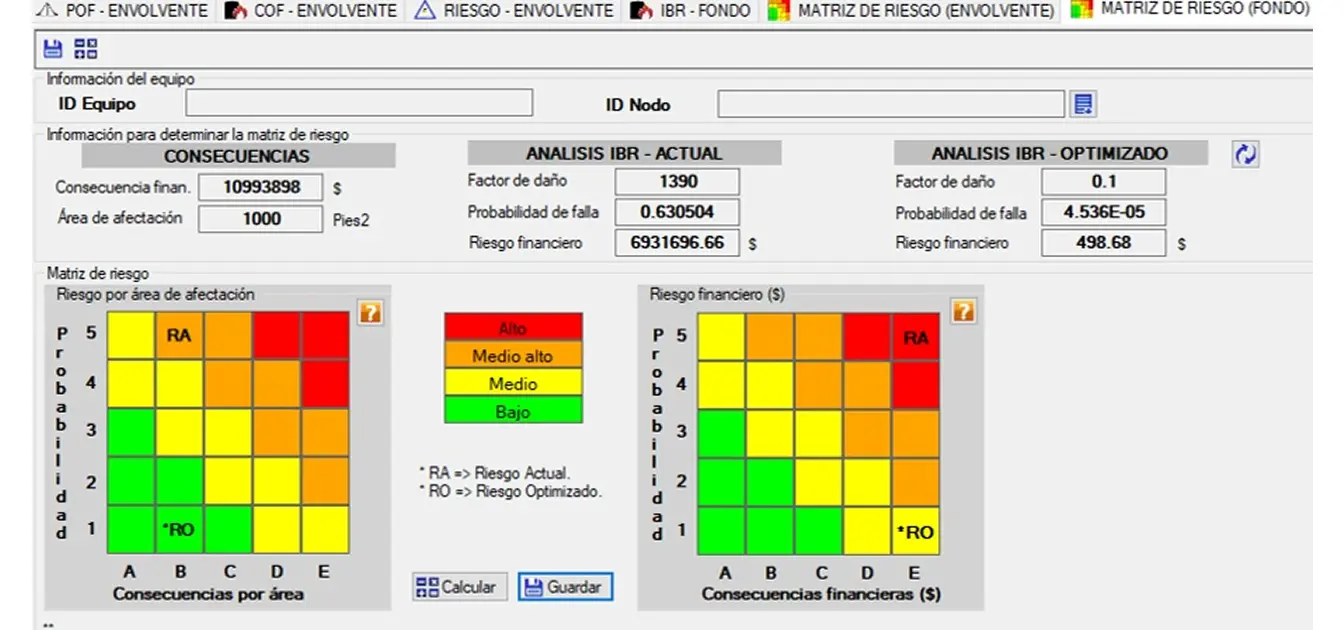Open RIESGO - ENVOLVENTE tab

tap(514, 11)
